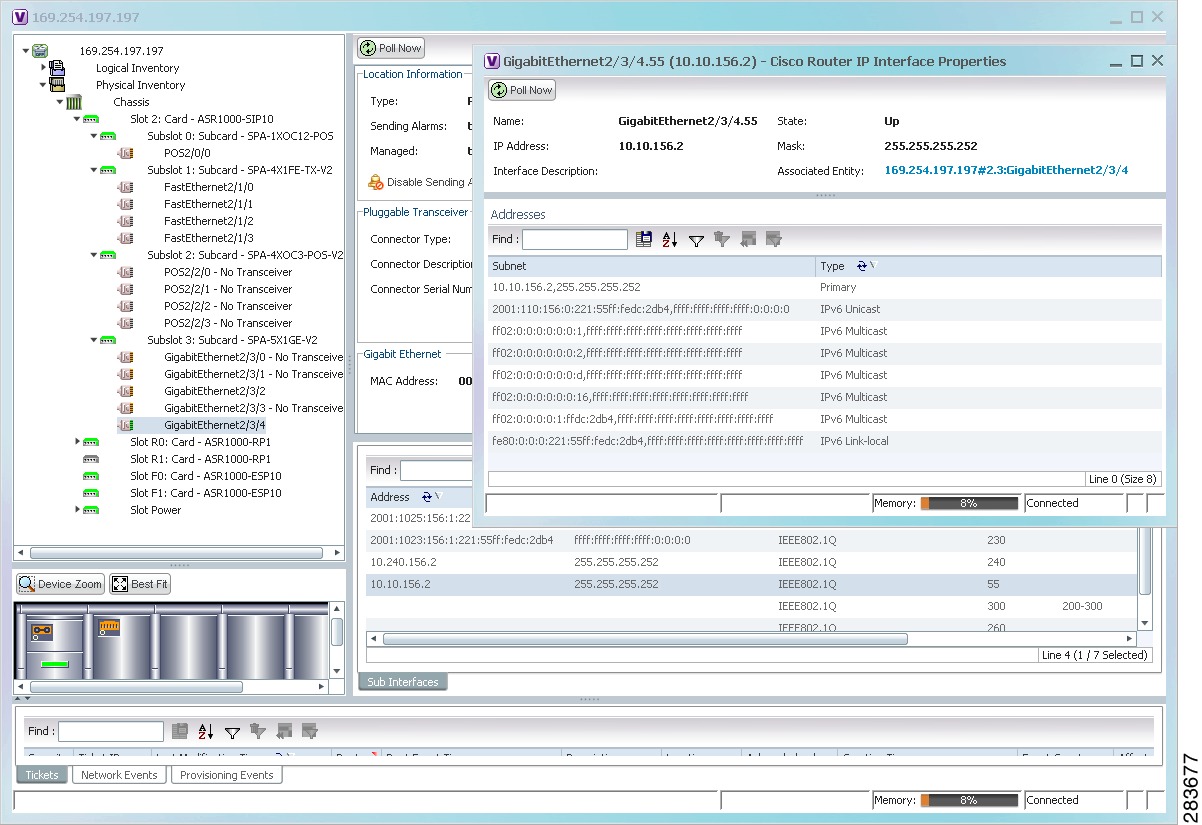Click the GigabitEthernet2/3/4 port icon
Screen dimensions: 1202x825
[125, 425]
